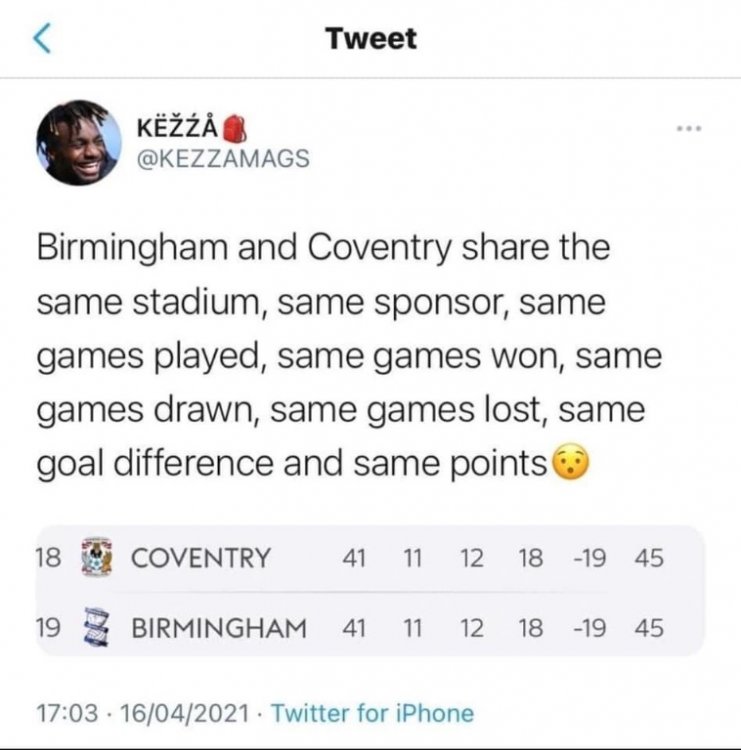Click position number 18 in the table
This screenshot has height=750, width=741.
click(x=49, y=557)
